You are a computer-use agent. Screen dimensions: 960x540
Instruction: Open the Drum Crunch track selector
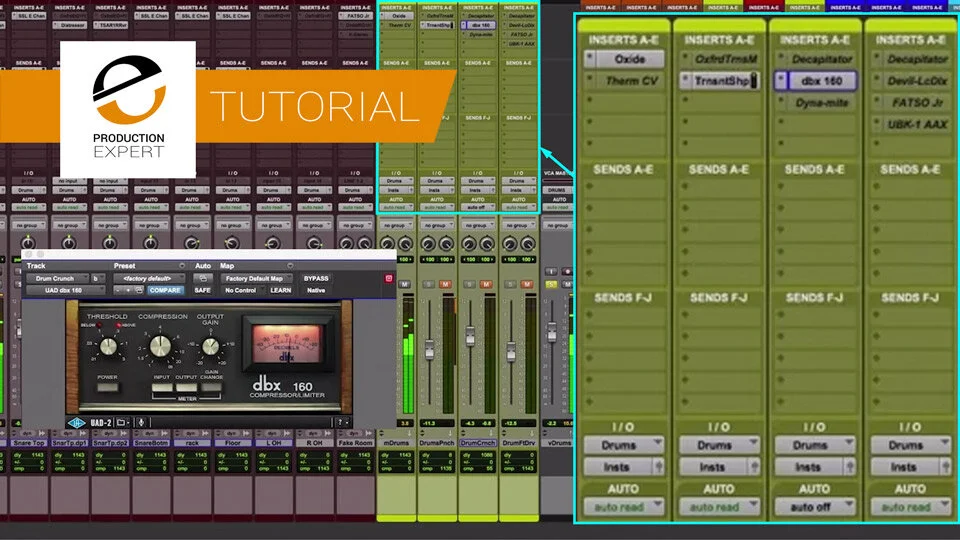[x=58, y=279]
